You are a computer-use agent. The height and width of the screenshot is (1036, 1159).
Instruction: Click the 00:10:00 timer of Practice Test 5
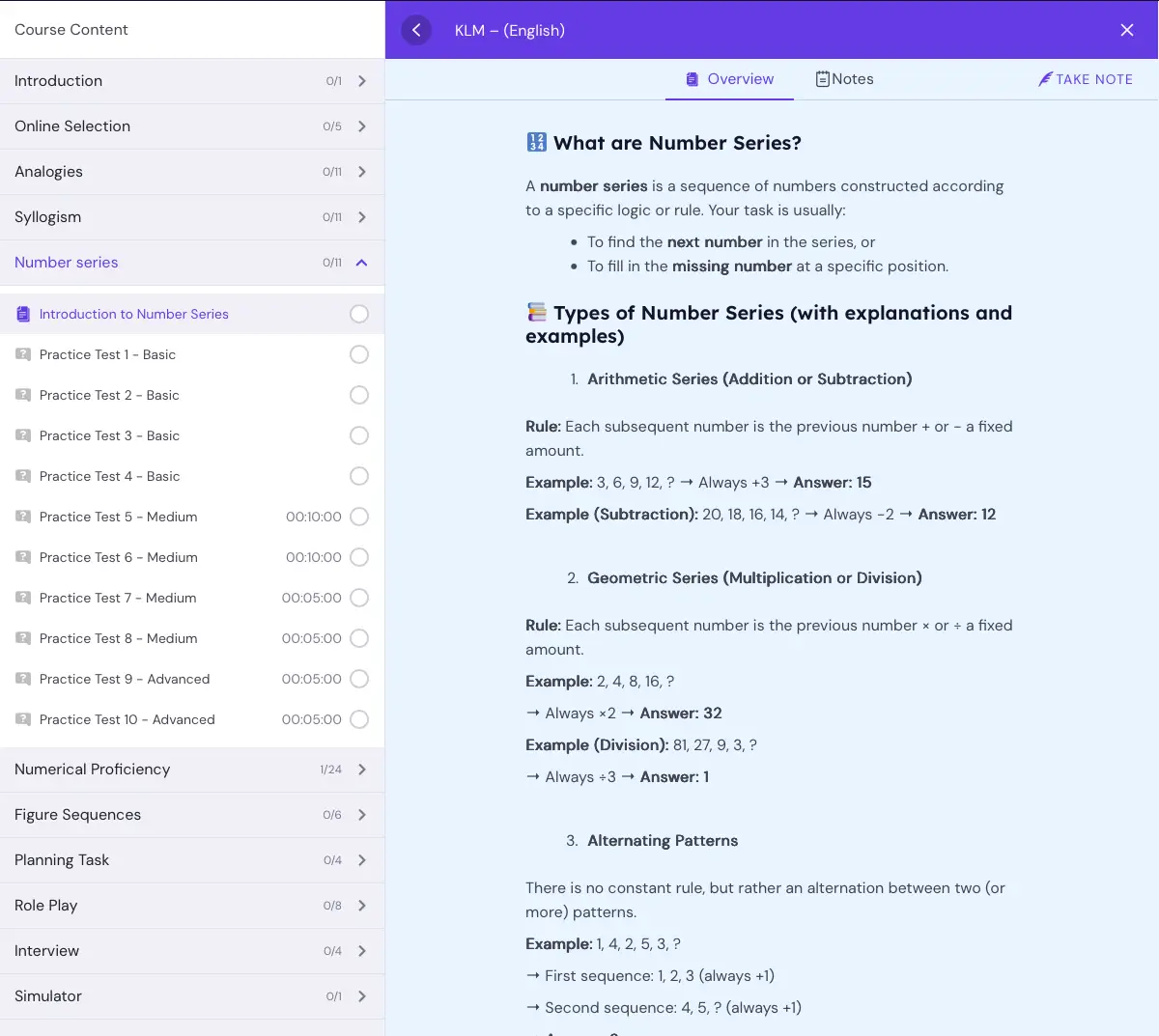314,517
